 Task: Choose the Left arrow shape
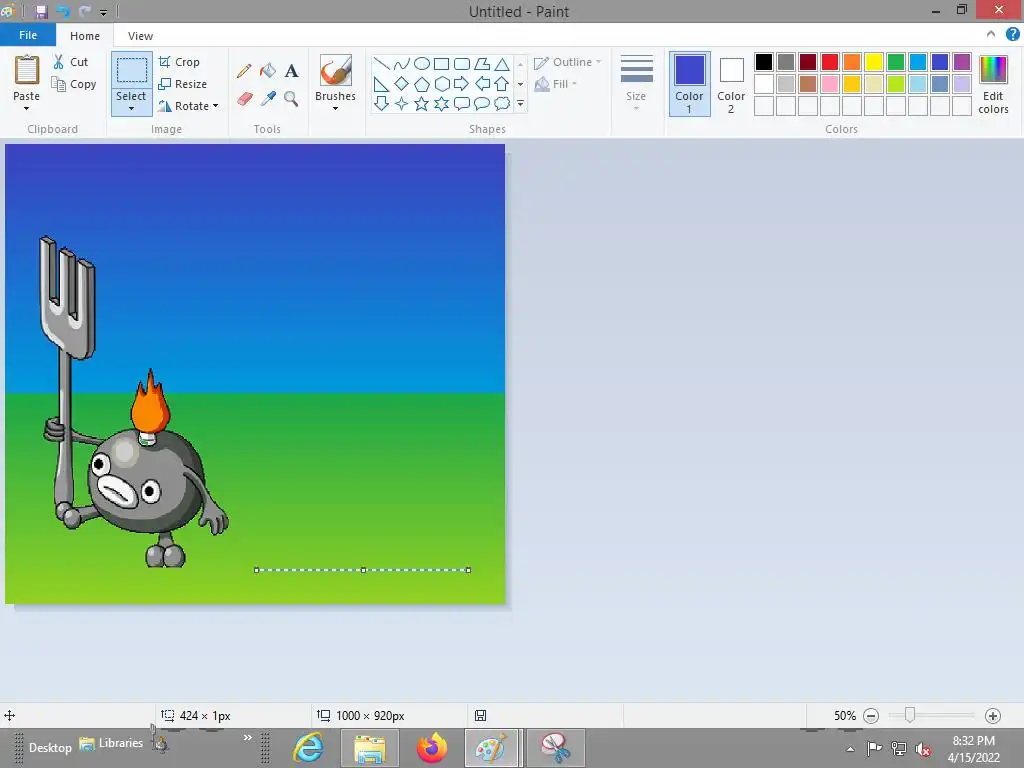(x=482, y=84)
